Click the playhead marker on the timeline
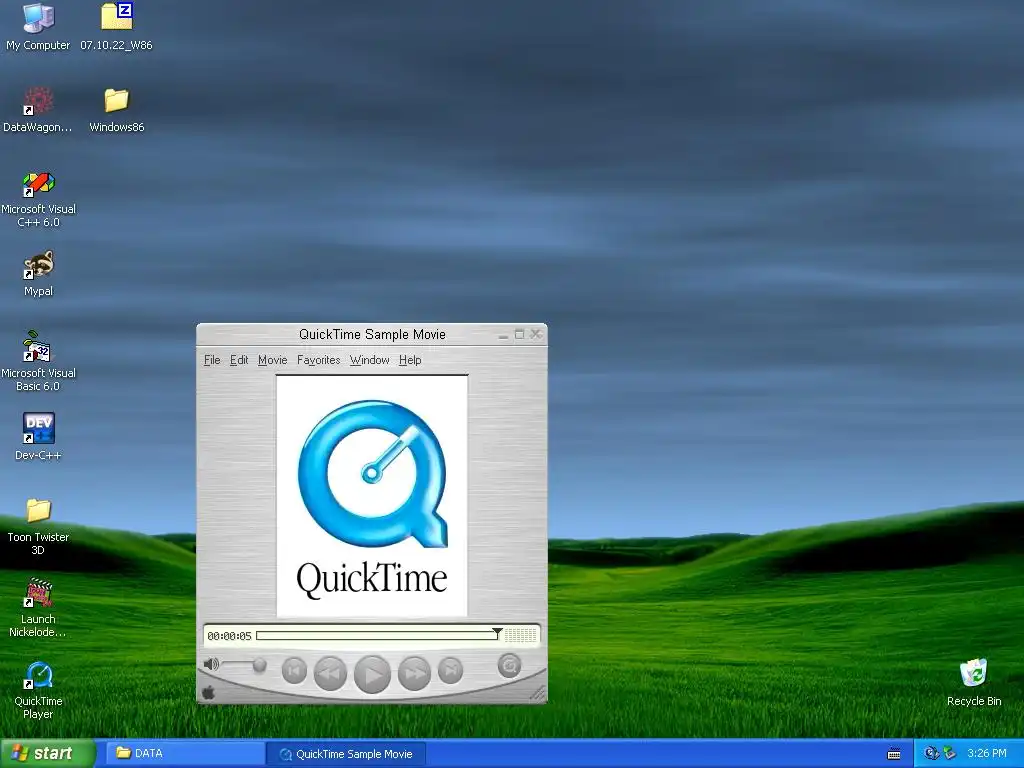This screenshot has width=1024, height=768. tap(498, 633)
